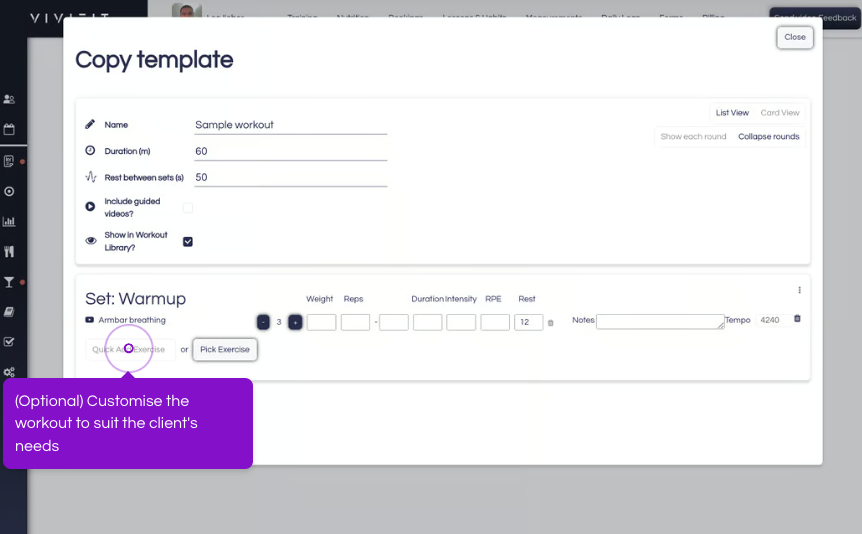Open the gears settings sidebar icon
Screen dimensions: 862x534
tap(9, 372)
